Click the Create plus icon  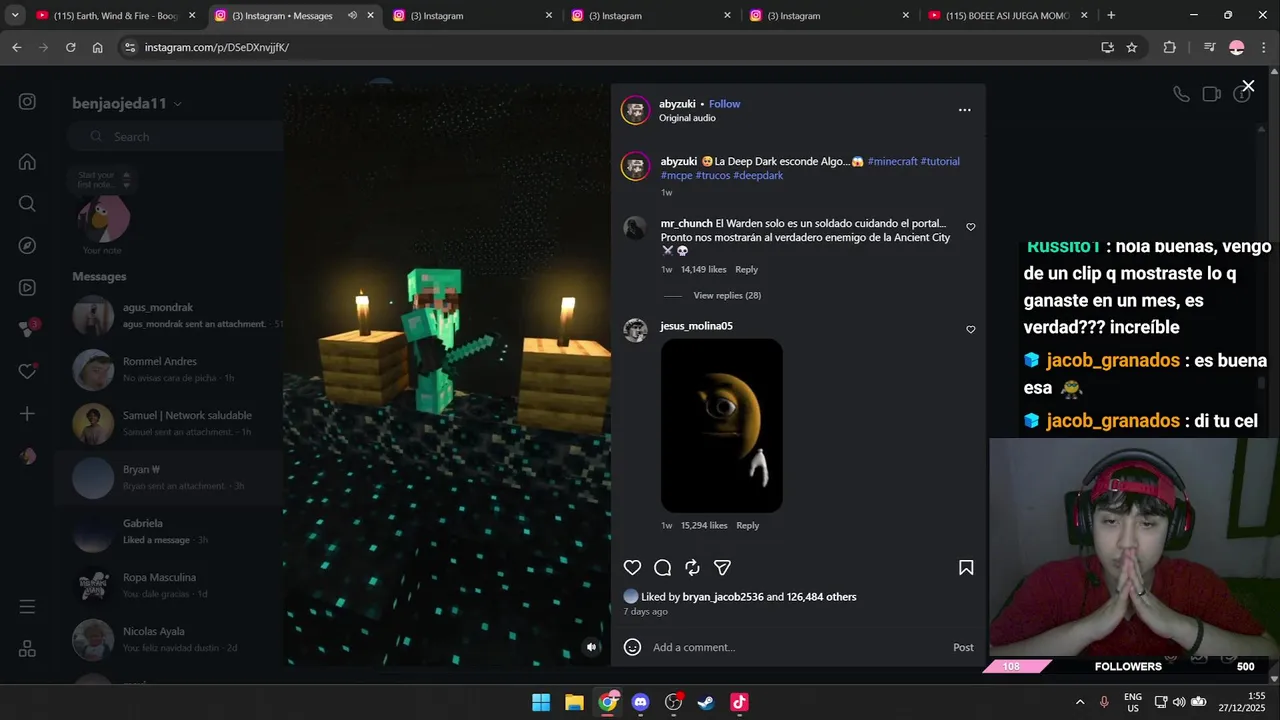point(27,414)
